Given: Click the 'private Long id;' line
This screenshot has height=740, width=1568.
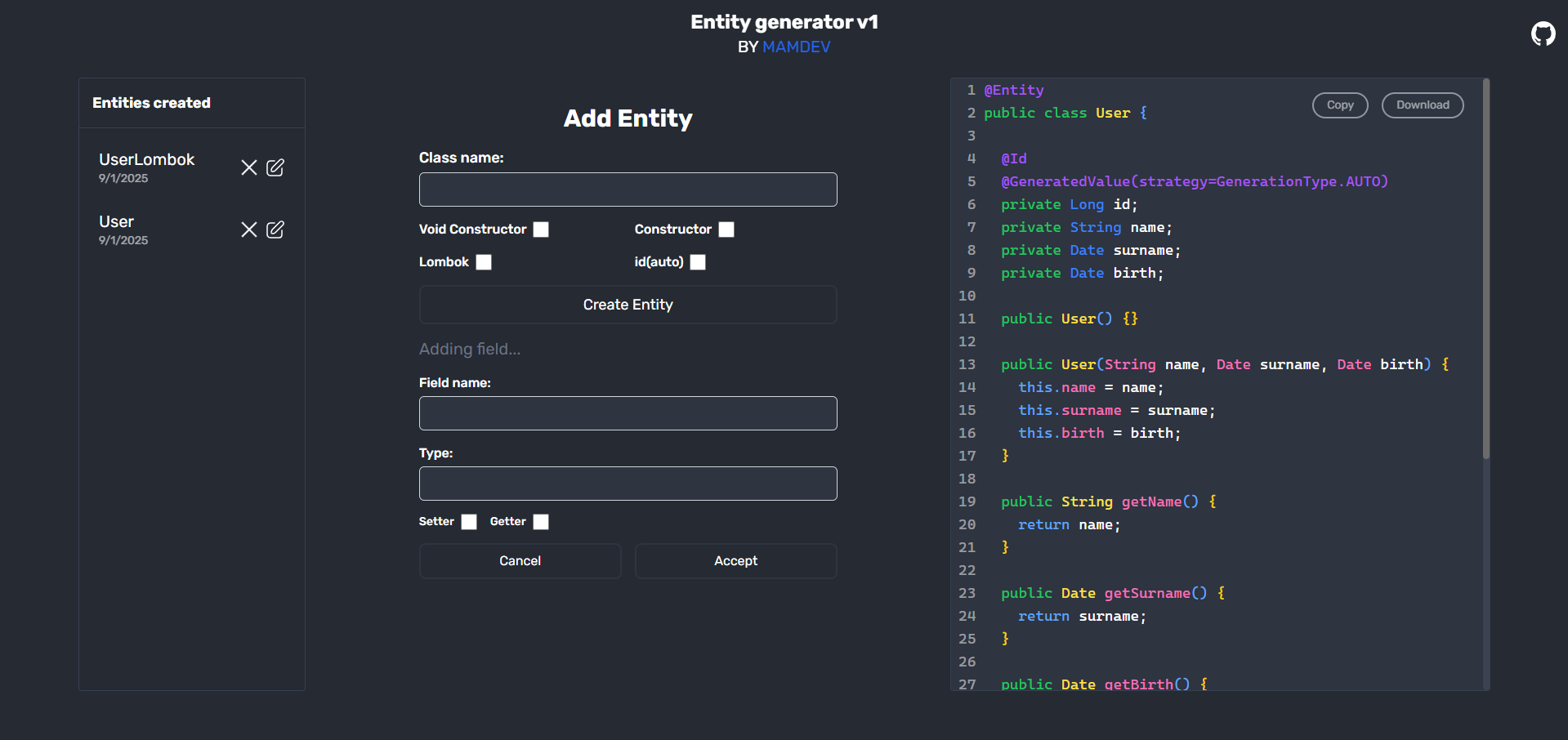Looking at the screenshot, I should [x=1070, y=204].
